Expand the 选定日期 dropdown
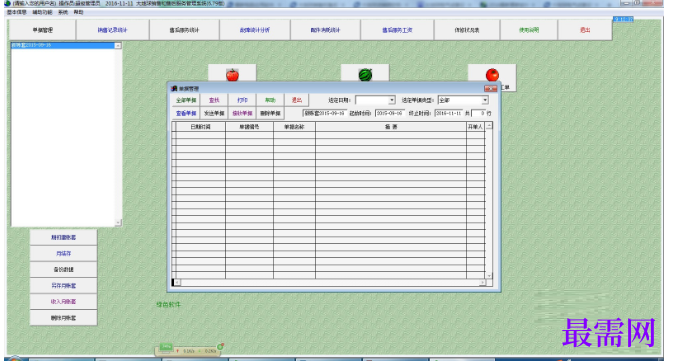This screenshot has height=364, width=674. (392, 100)
